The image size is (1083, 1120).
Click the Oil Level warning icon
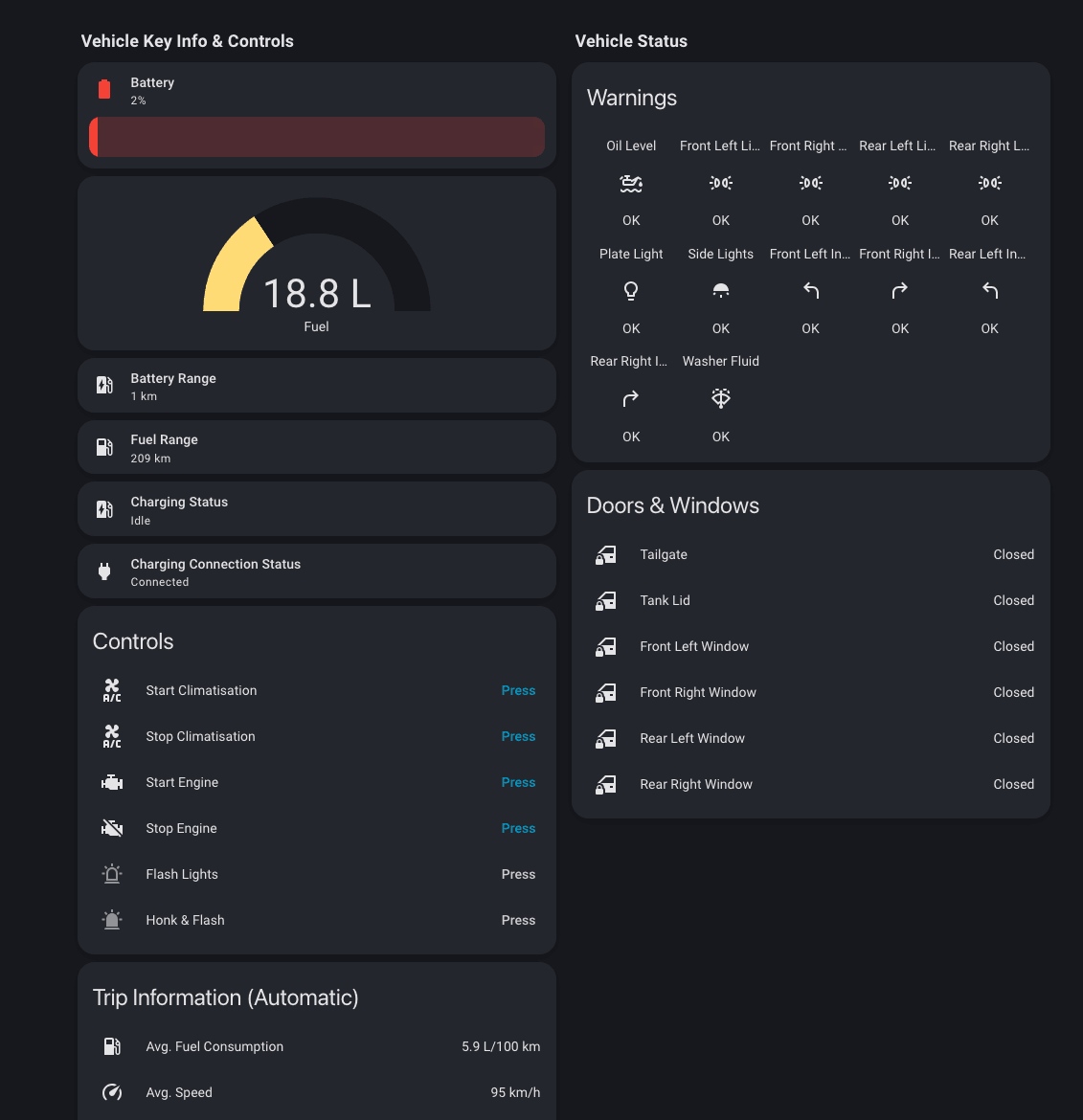tap(631, 183)
